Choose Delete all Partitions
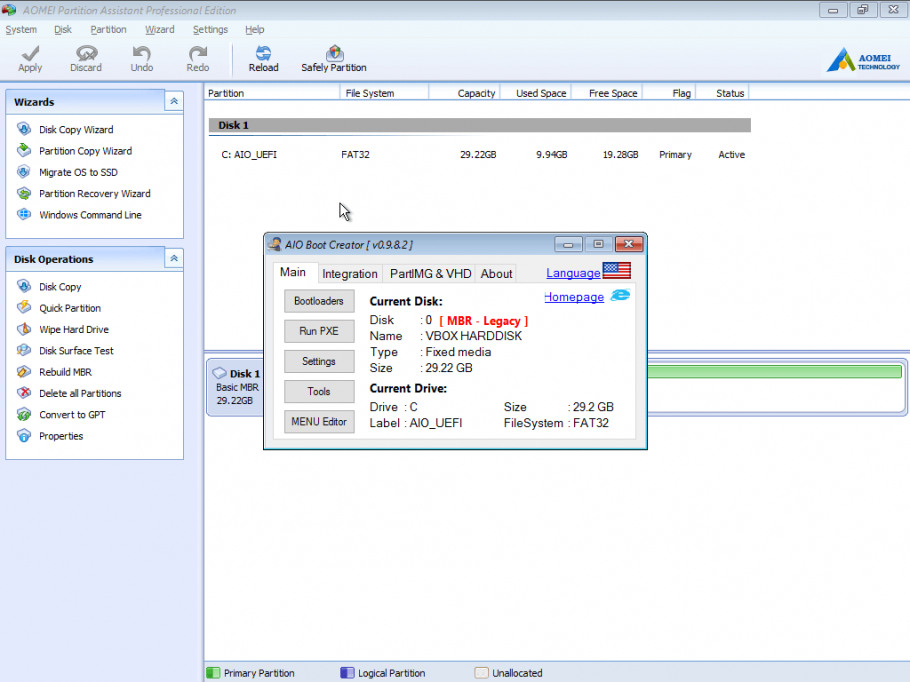The height and width of the screenshot is (682, 910). pos(80,393)
